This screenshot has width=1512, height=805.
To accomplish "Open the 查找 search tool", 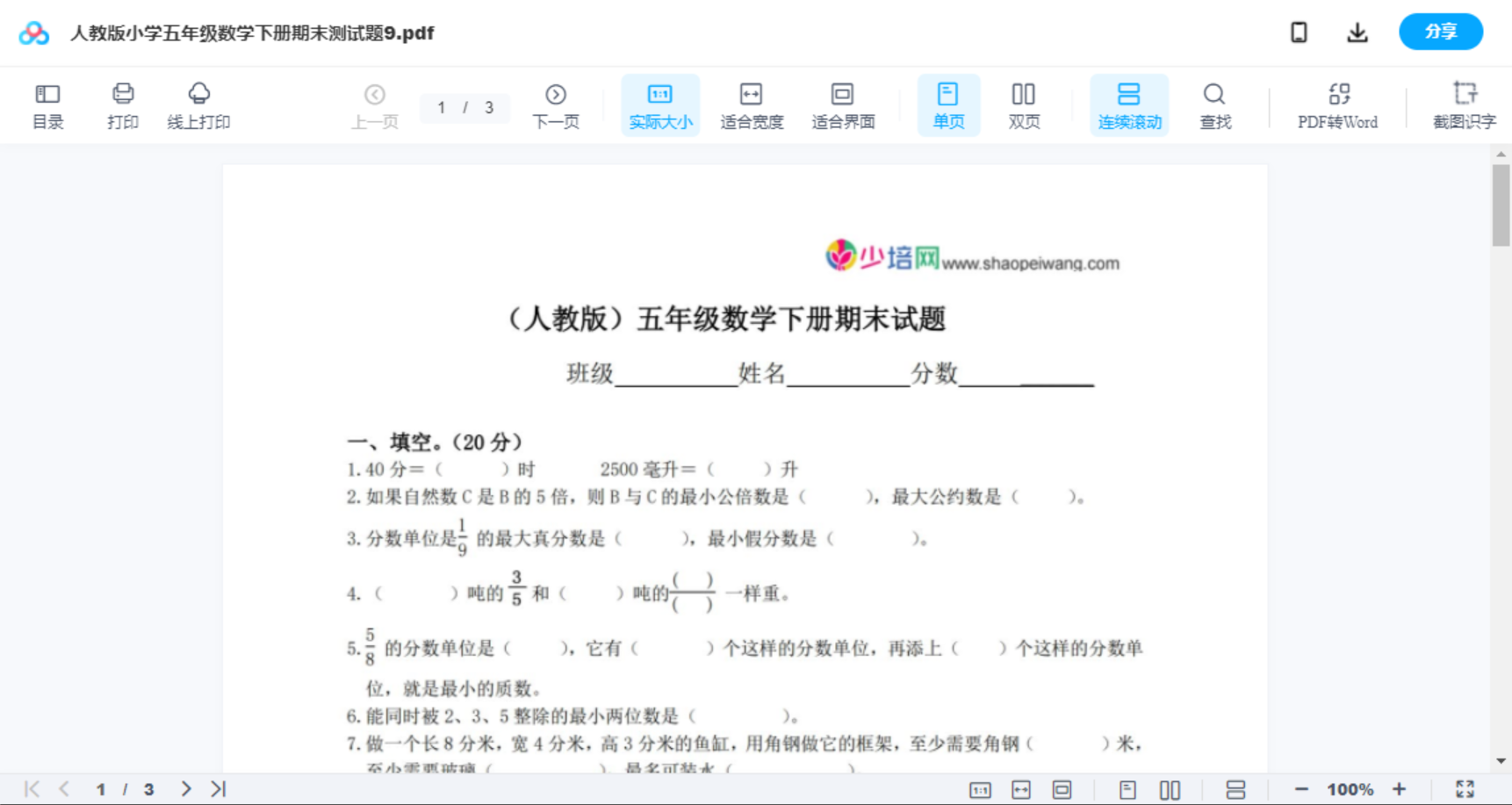I will [x=1214, y=104].
